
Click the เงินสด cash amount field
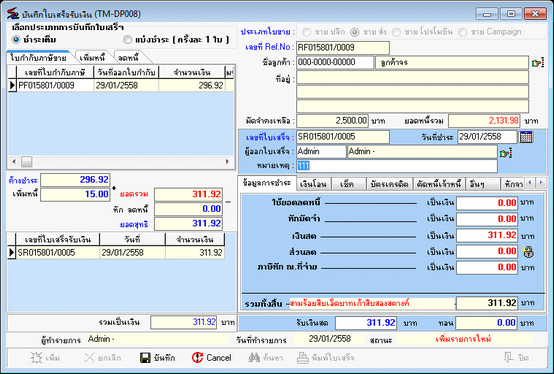coord(487,235)
